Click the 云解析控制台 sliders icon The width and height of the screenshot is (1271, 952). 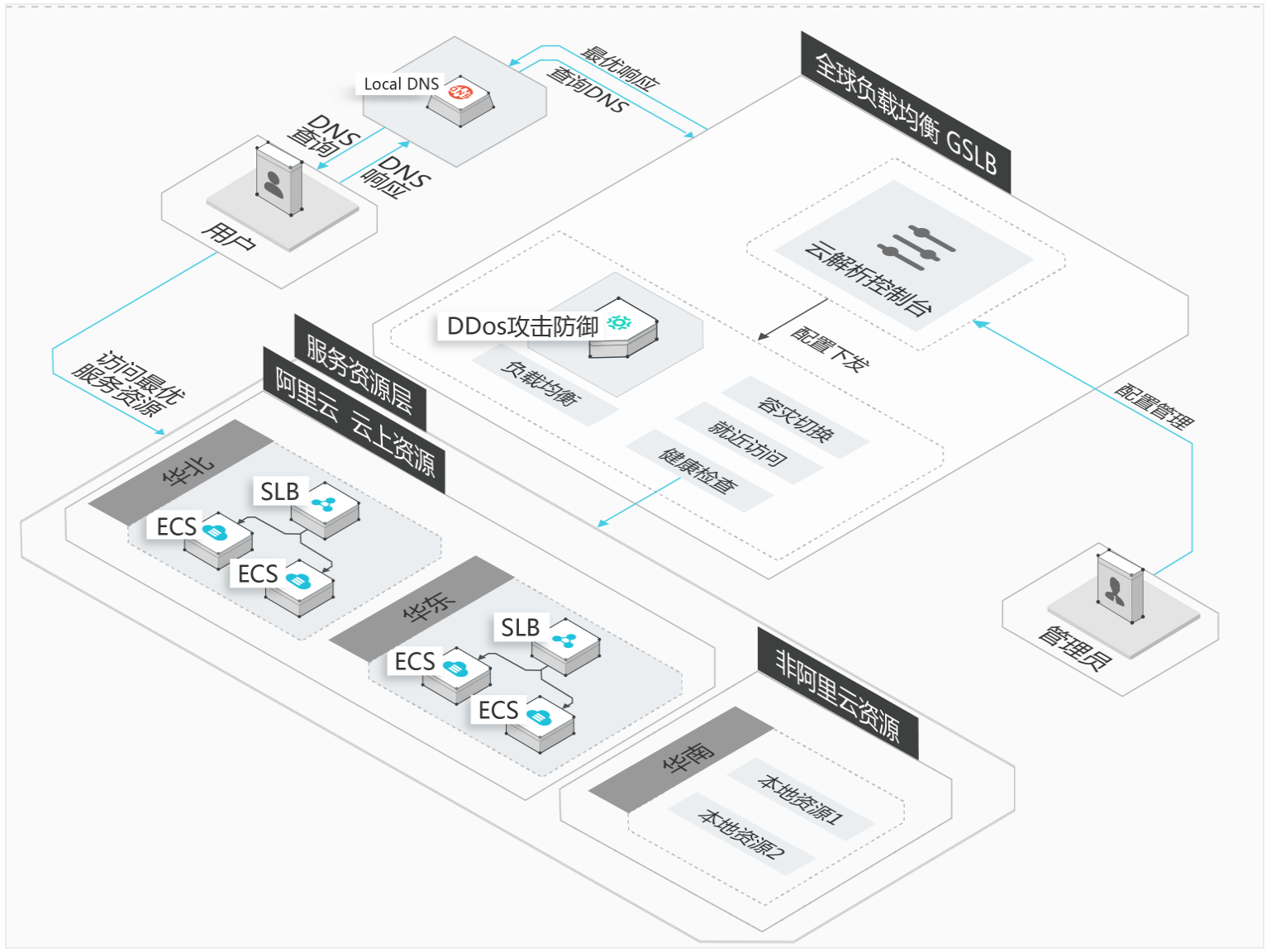click(916, 246)
